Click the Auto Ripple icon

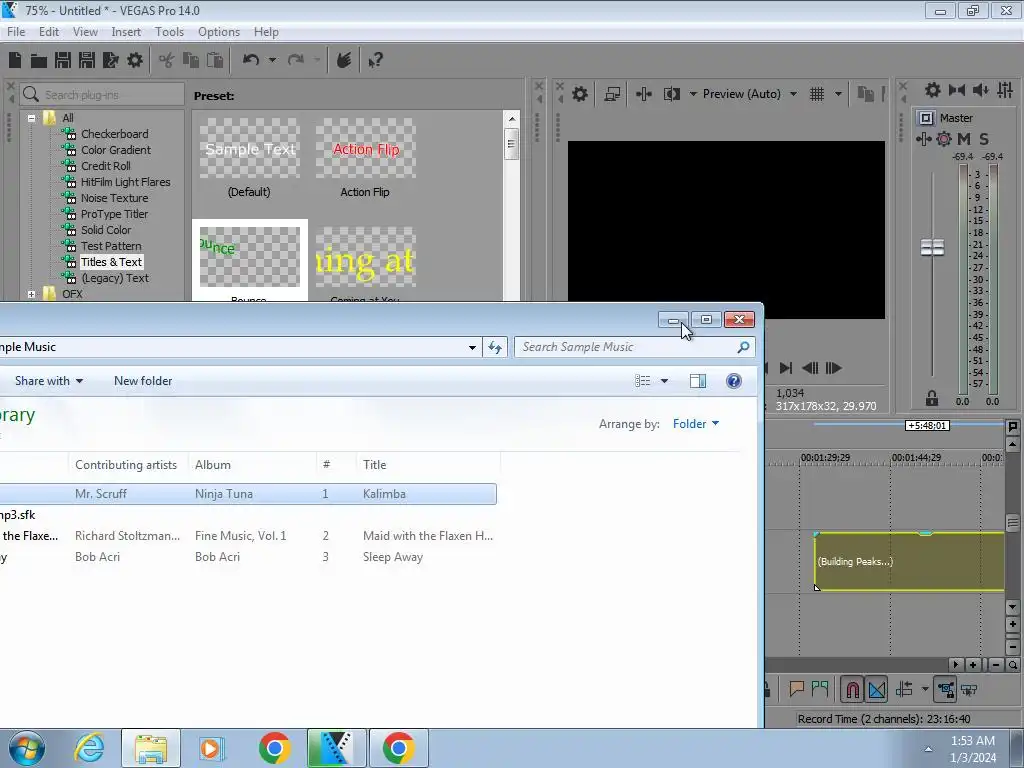coord(905,689)
